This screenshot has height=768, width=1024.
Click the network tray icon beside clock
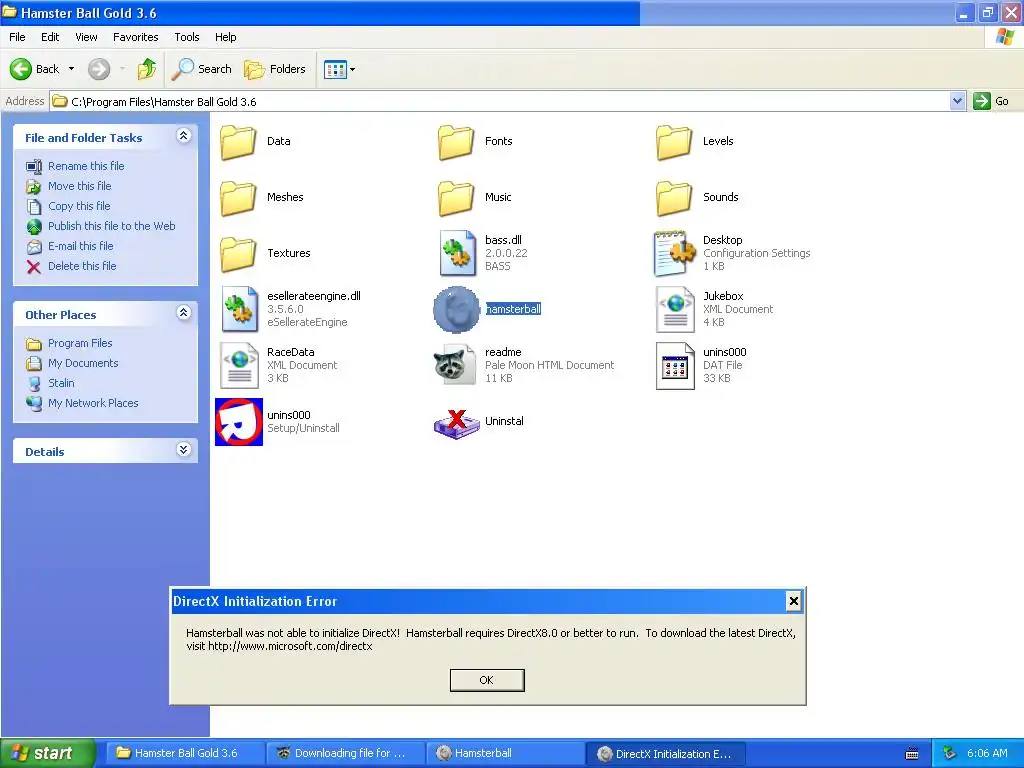[x=949, y=753]
